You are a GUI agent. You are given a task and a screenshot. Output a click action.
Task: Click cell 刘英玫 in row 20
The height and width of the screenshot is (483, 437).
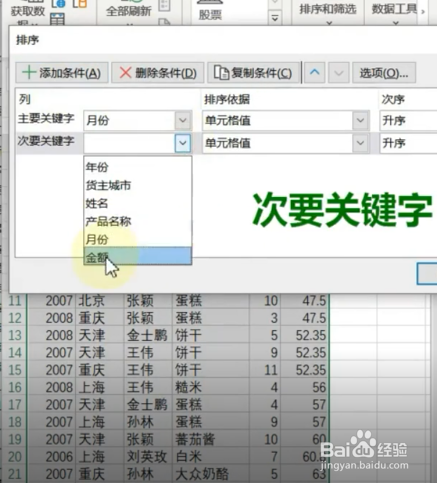[148, 457]
